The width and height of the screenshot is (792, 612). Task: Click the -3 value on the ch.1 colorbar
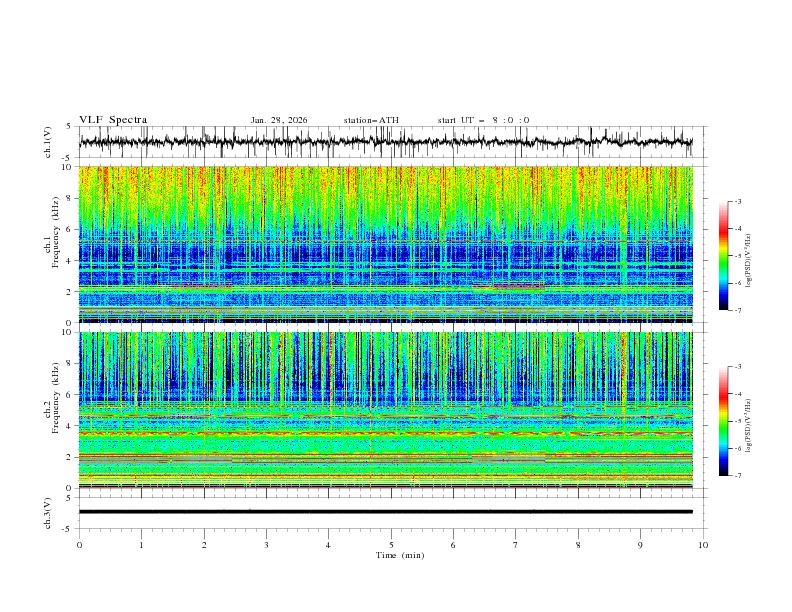737,202
